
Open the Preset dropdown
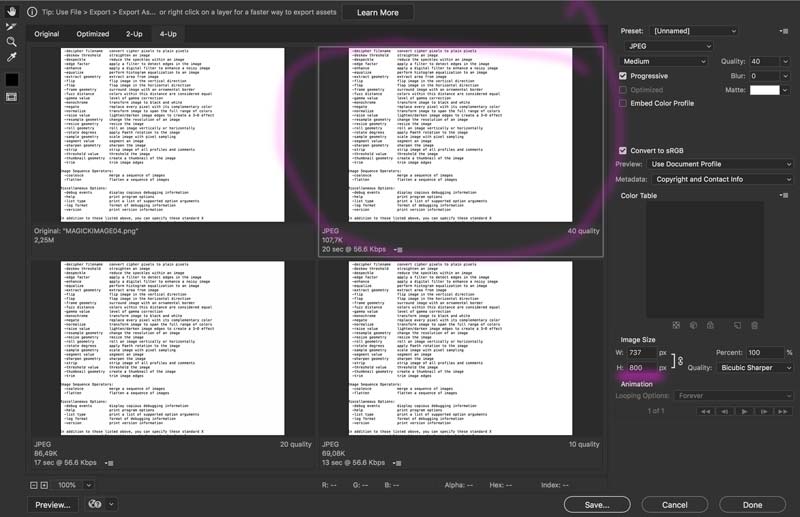click(694, 31)
